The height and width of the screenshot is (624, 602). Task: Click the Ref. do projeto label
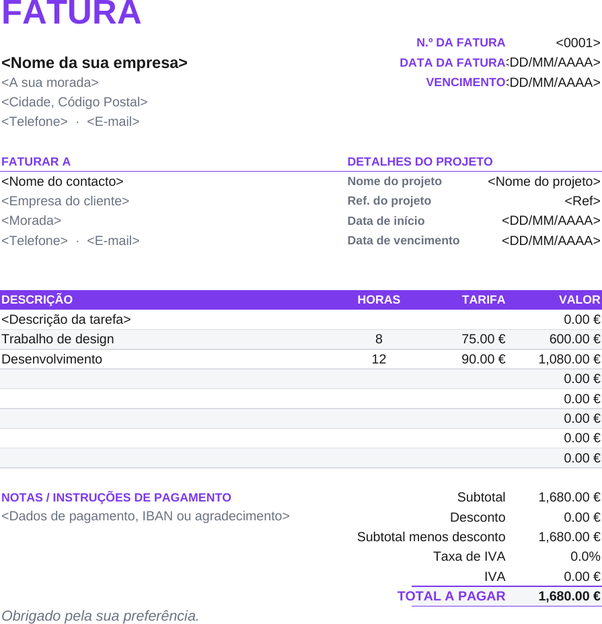(x=389, y=201)
